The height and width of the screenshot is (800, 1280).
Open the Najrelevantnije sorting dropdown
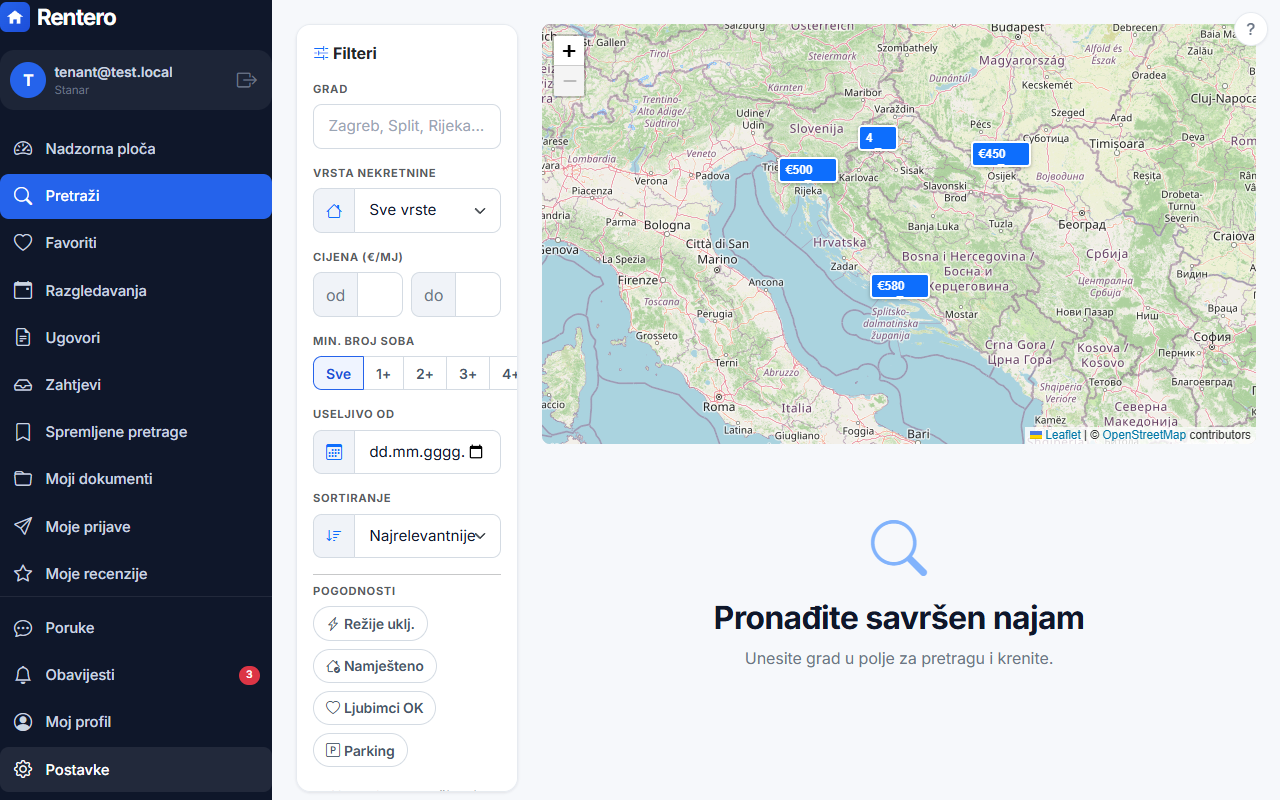coord(427,536)
